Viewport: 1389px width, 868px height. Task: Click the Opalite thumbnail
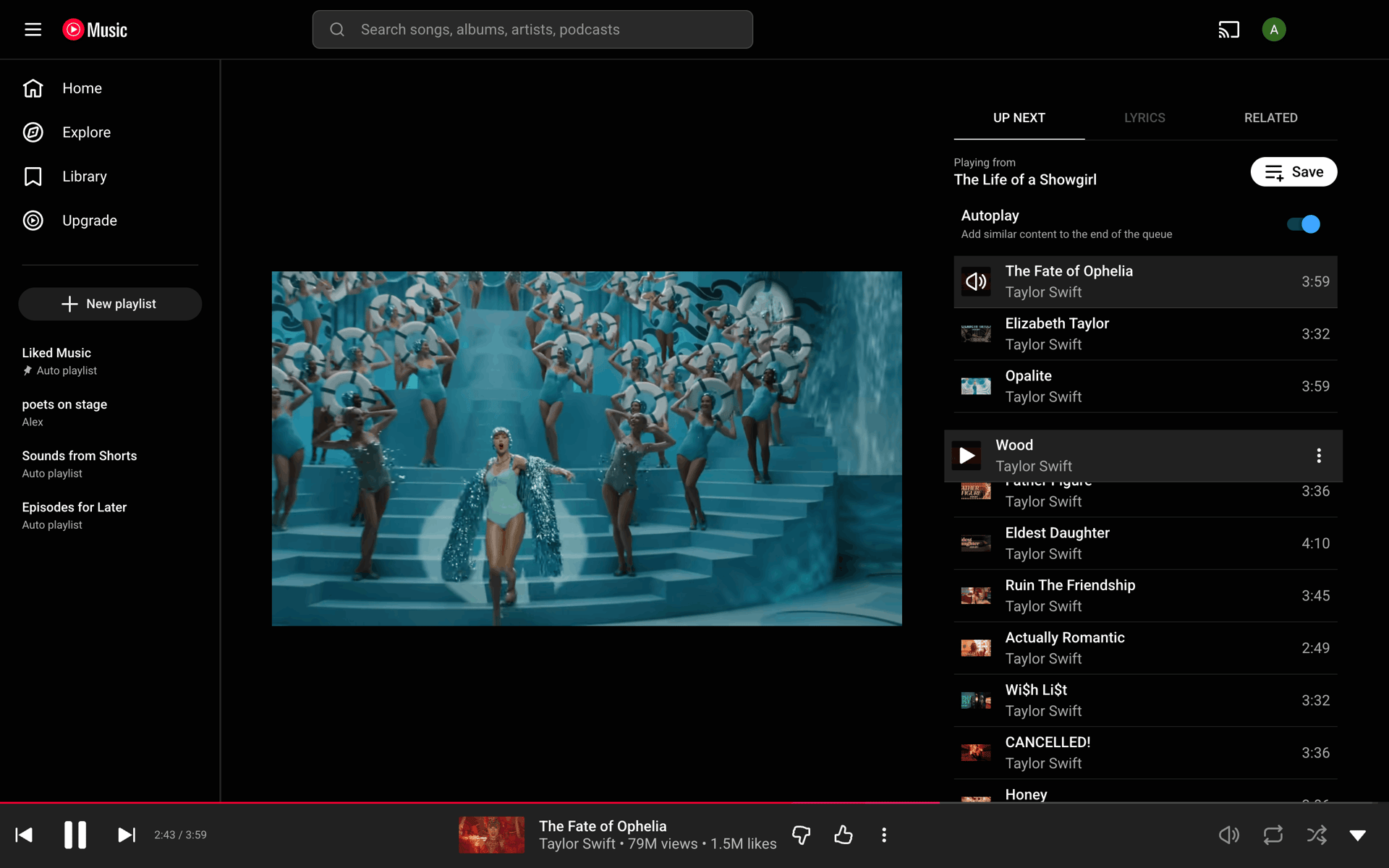[x=976, y=386]
